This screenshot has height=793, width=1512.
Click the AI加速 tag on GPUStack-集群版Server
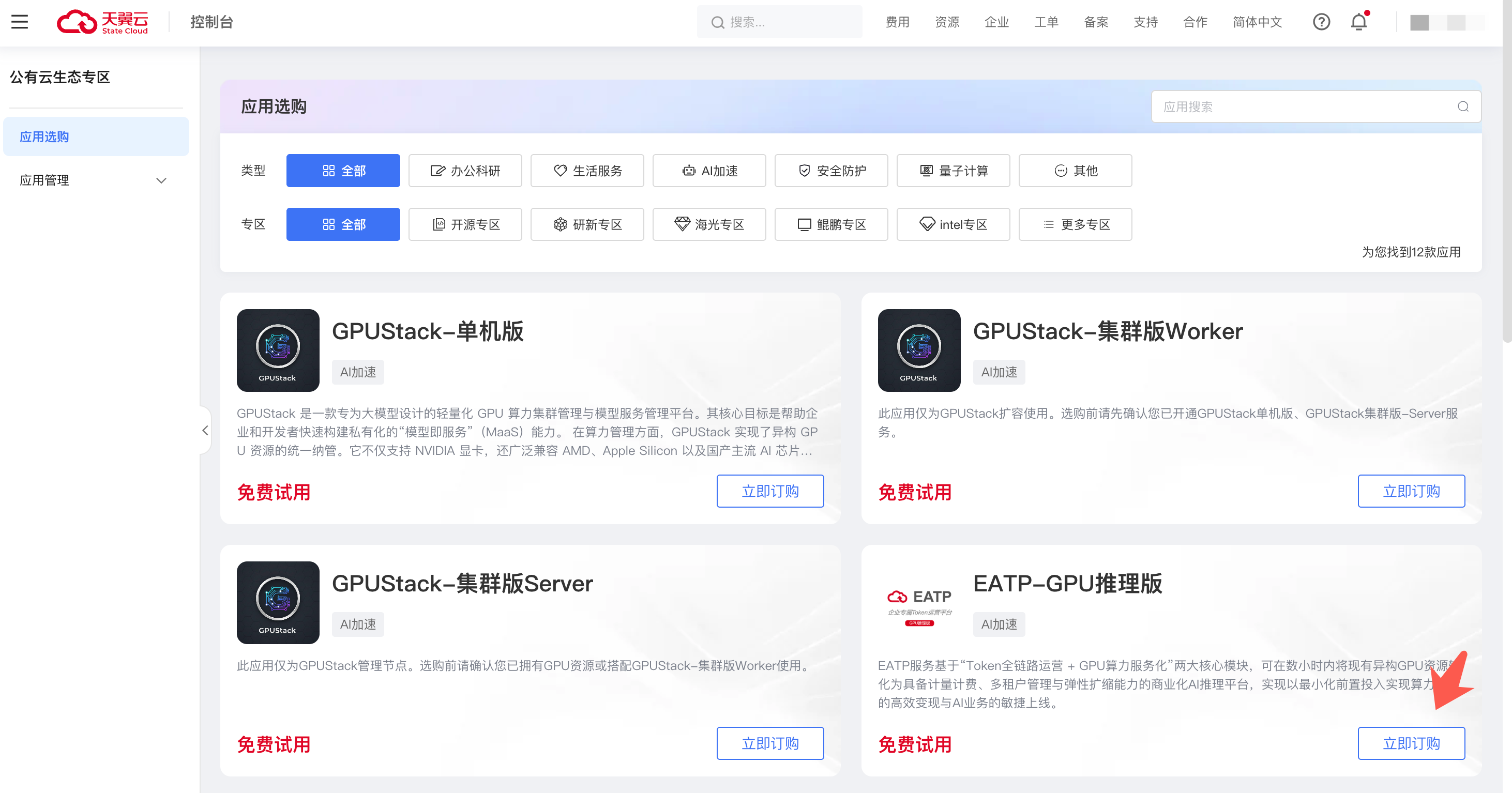click(x=358, y=624)
